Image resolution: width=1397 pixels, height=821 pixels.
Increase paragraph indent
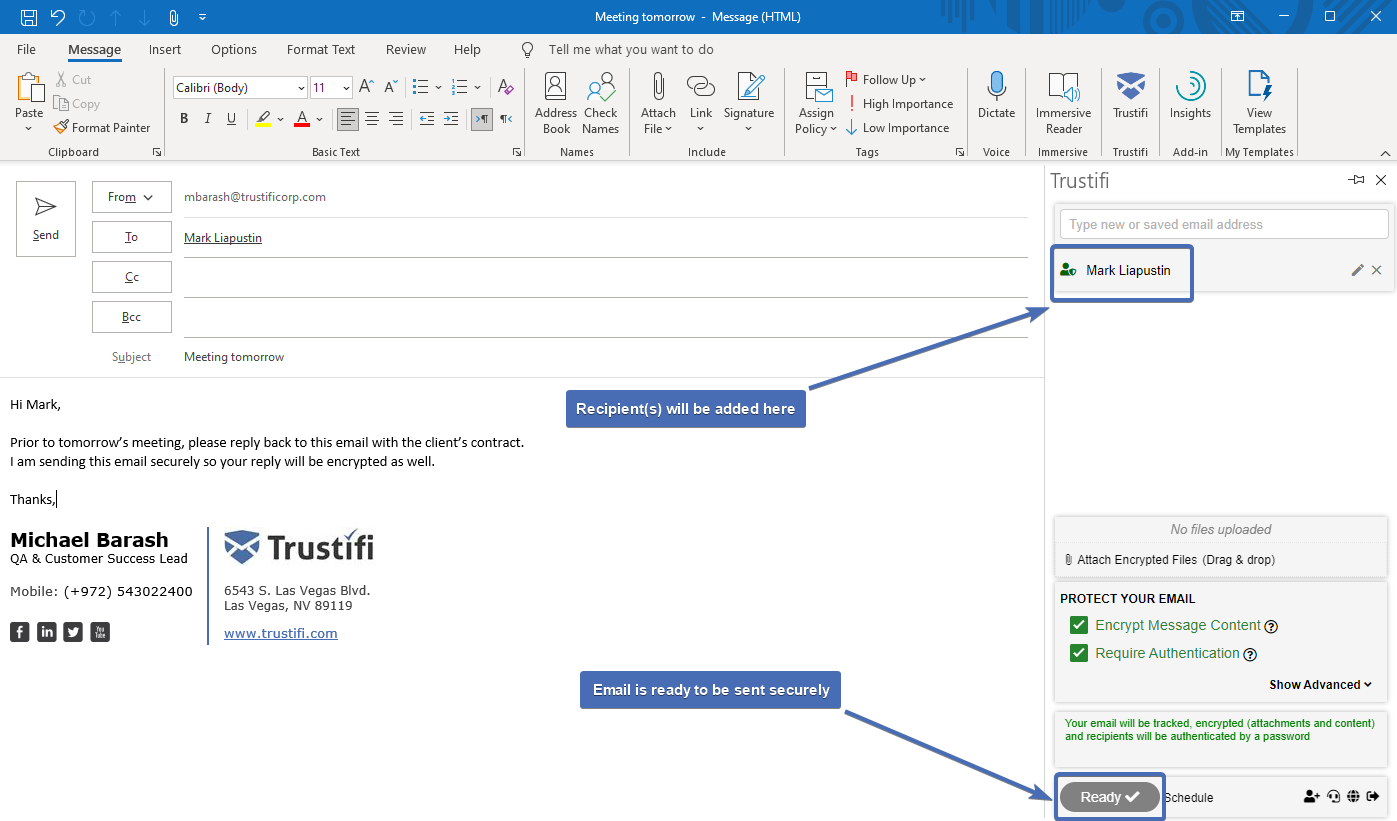(451, 119)
